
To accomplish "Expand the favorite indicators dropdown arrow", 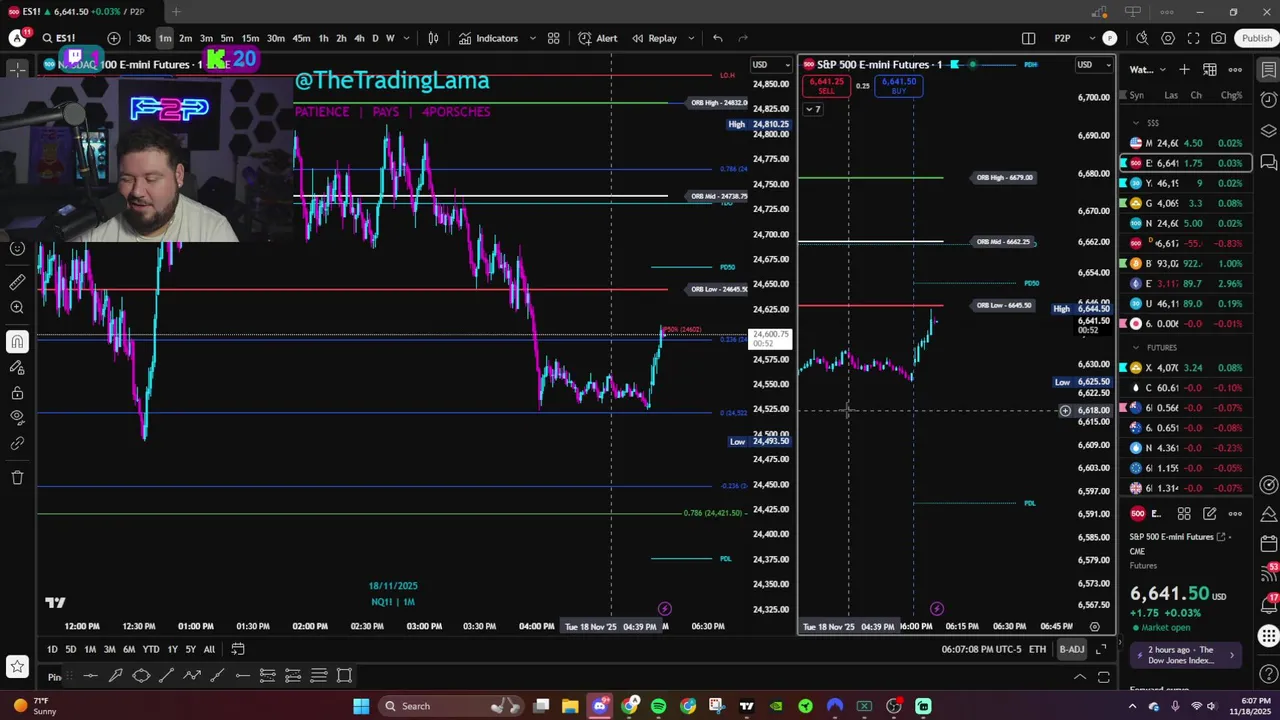I will tap(532, 38).
